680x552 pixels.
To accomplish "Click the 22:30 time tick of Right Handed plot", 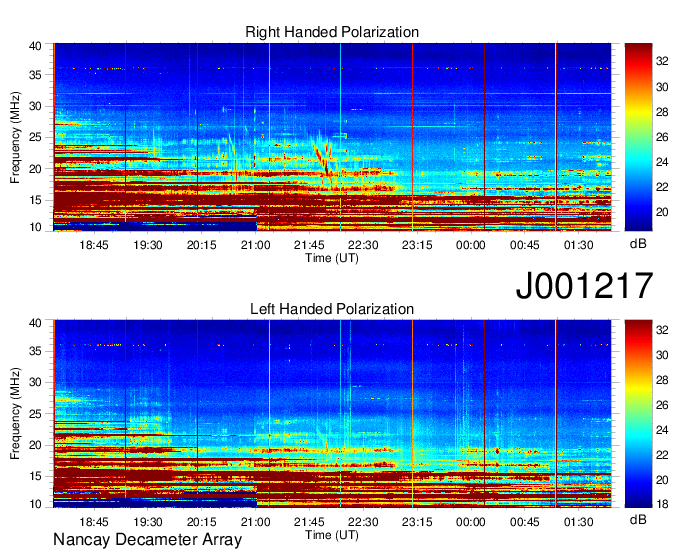I will click(x=363, y=245).
